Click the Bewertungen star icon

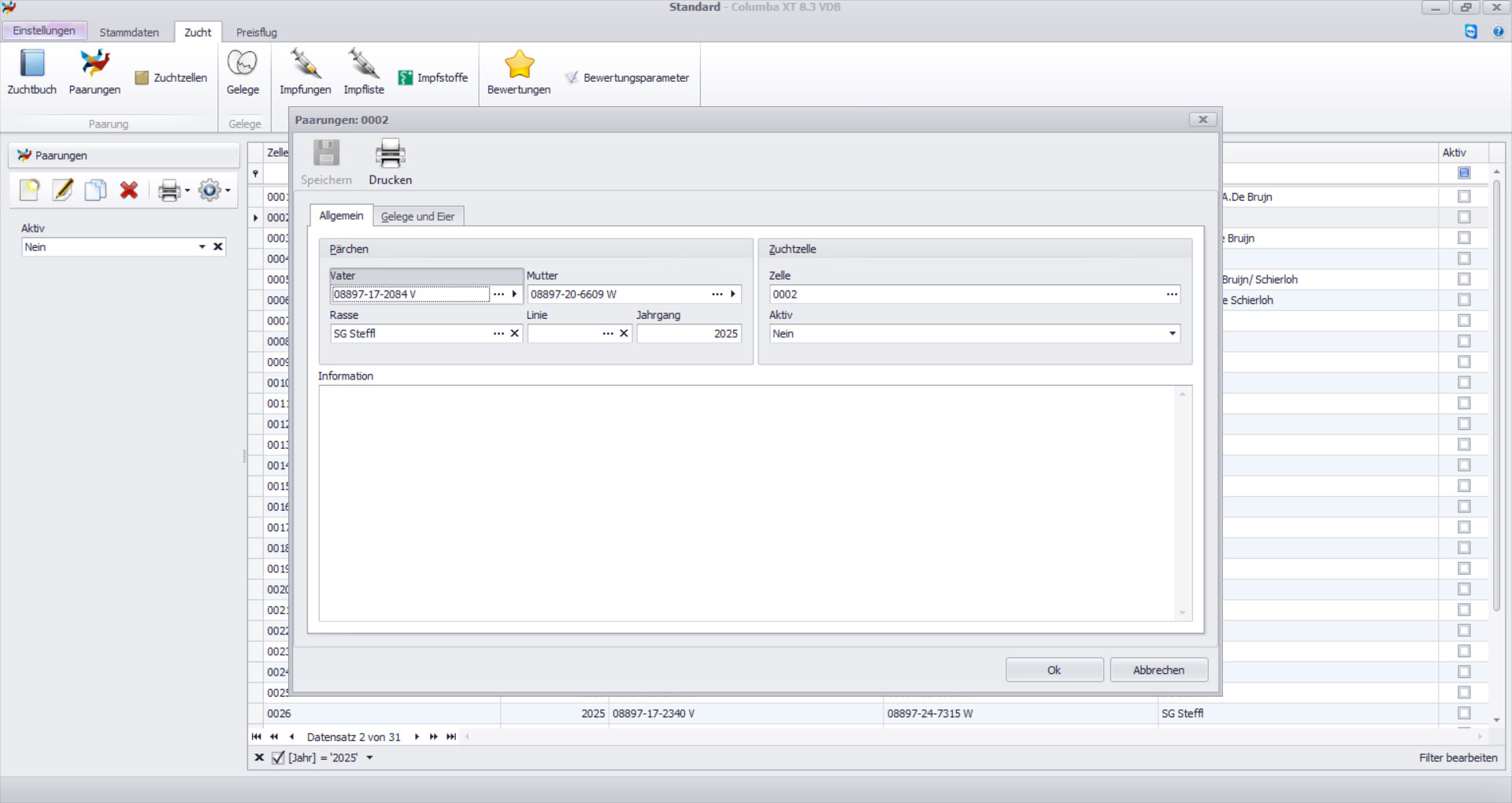pyautogui.click(x=519, y=65)
